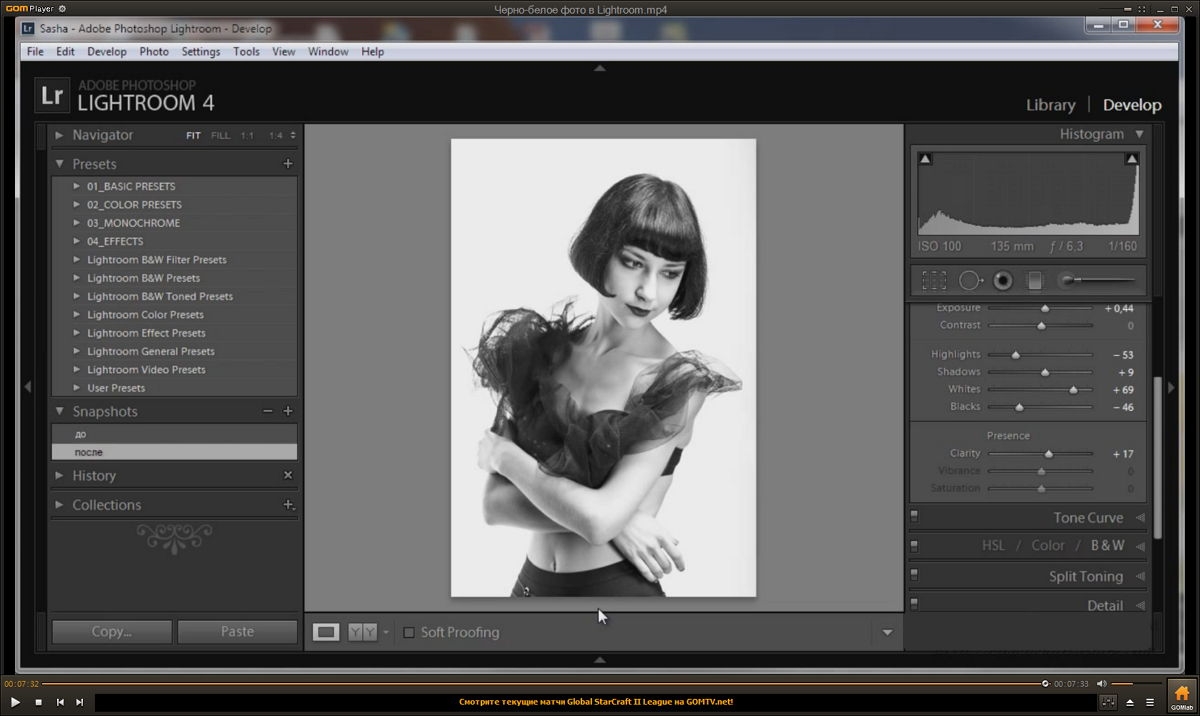1200x716 pixels.
Task: Collapse the Snapshots panel
Action: [x=59, y=411]
